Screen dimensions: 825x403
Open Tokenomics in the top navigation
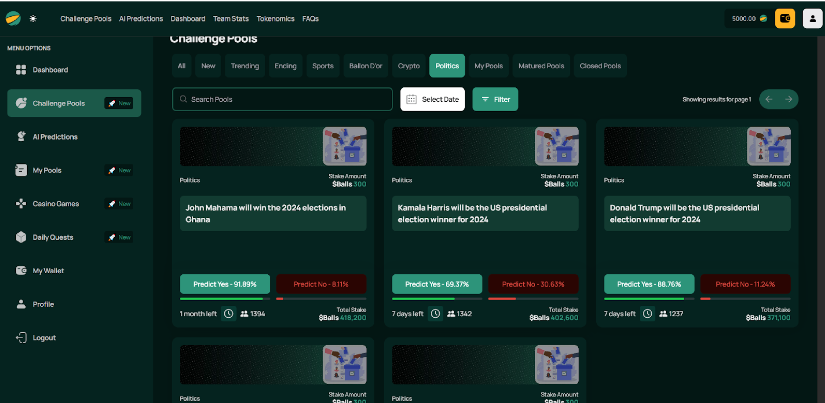275,19
